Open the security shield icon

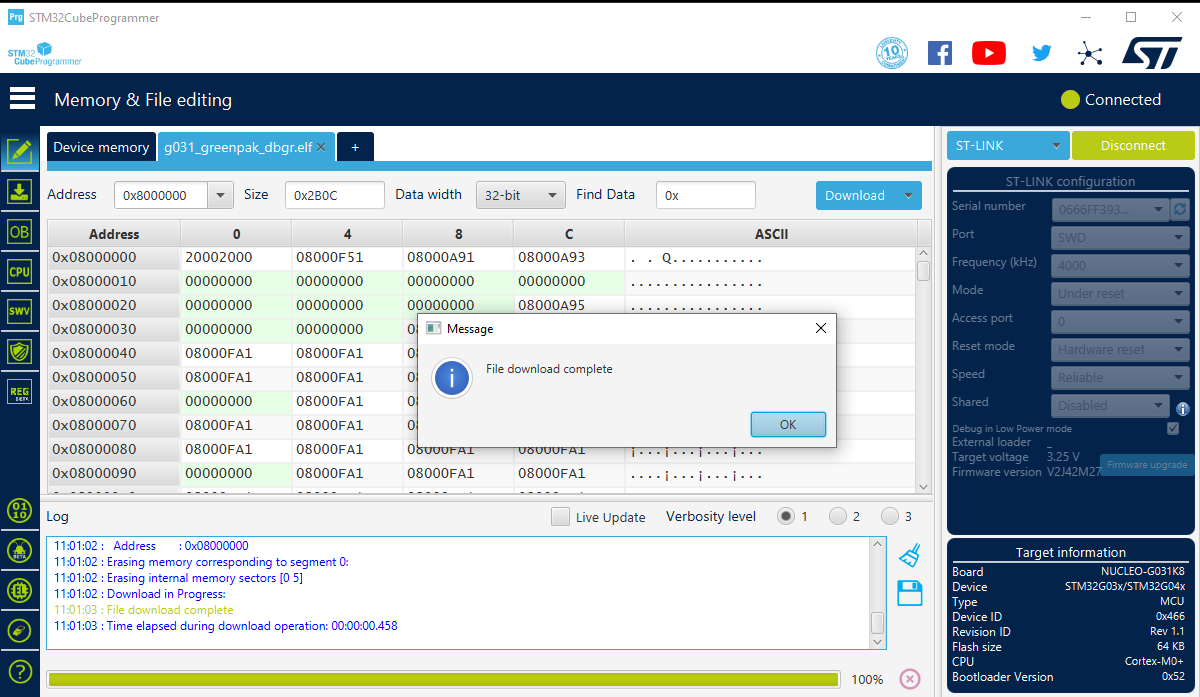[19, 351]
